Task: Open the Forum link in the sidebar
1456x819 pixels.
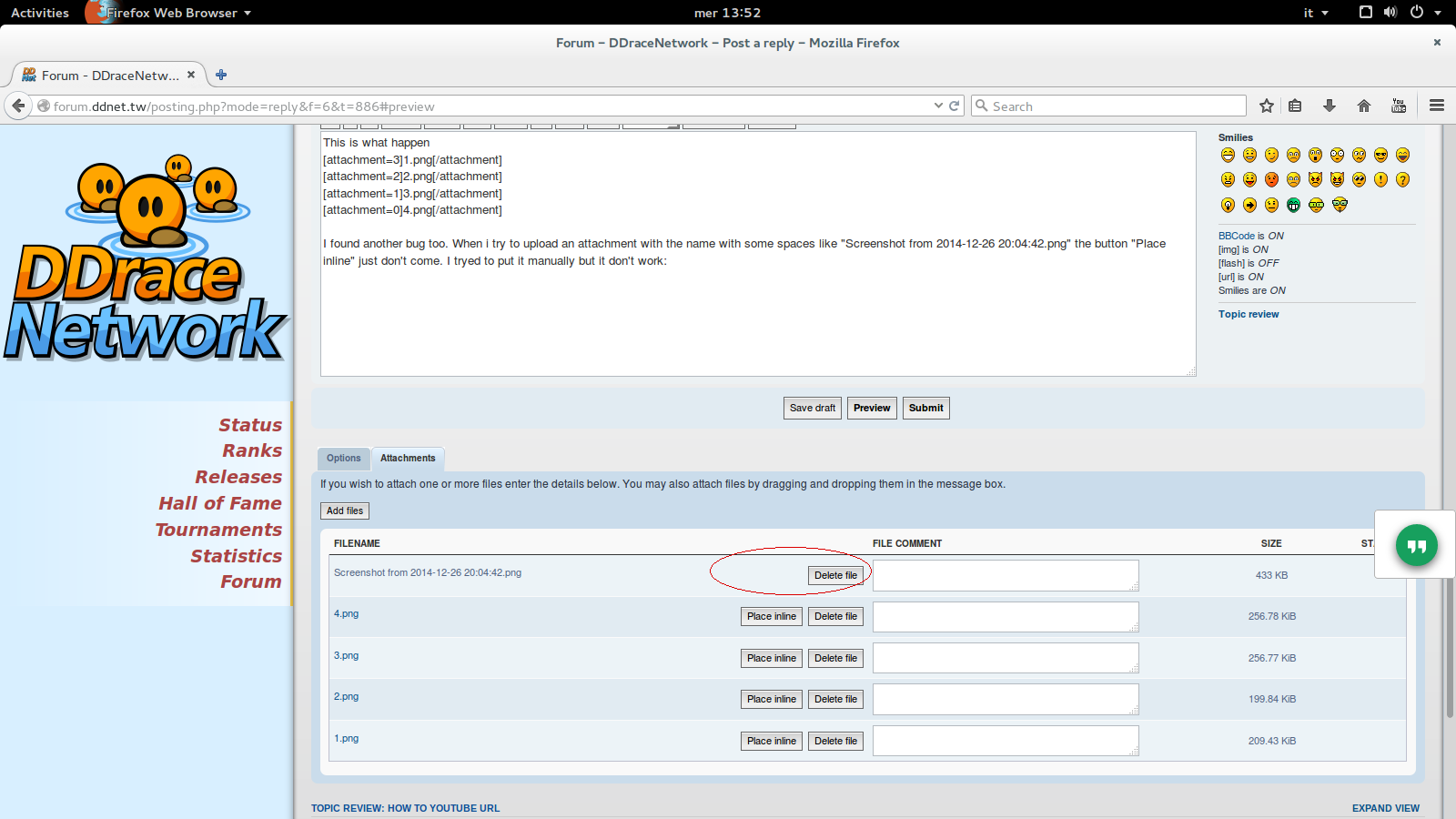Action: [250, 581]
